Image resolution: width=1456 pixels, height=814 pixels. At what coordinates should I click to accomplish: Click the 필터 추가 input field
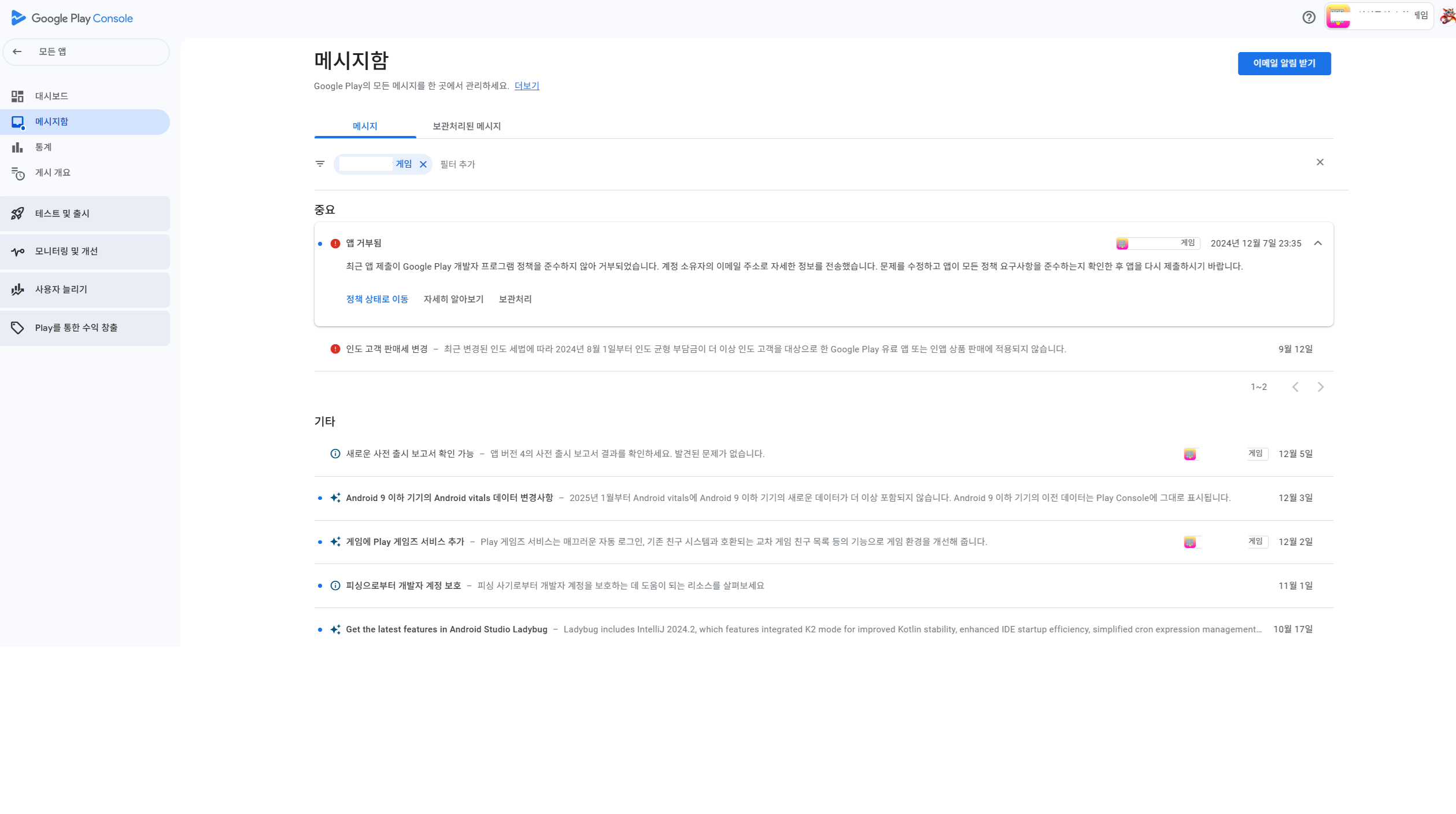[457, 164]
